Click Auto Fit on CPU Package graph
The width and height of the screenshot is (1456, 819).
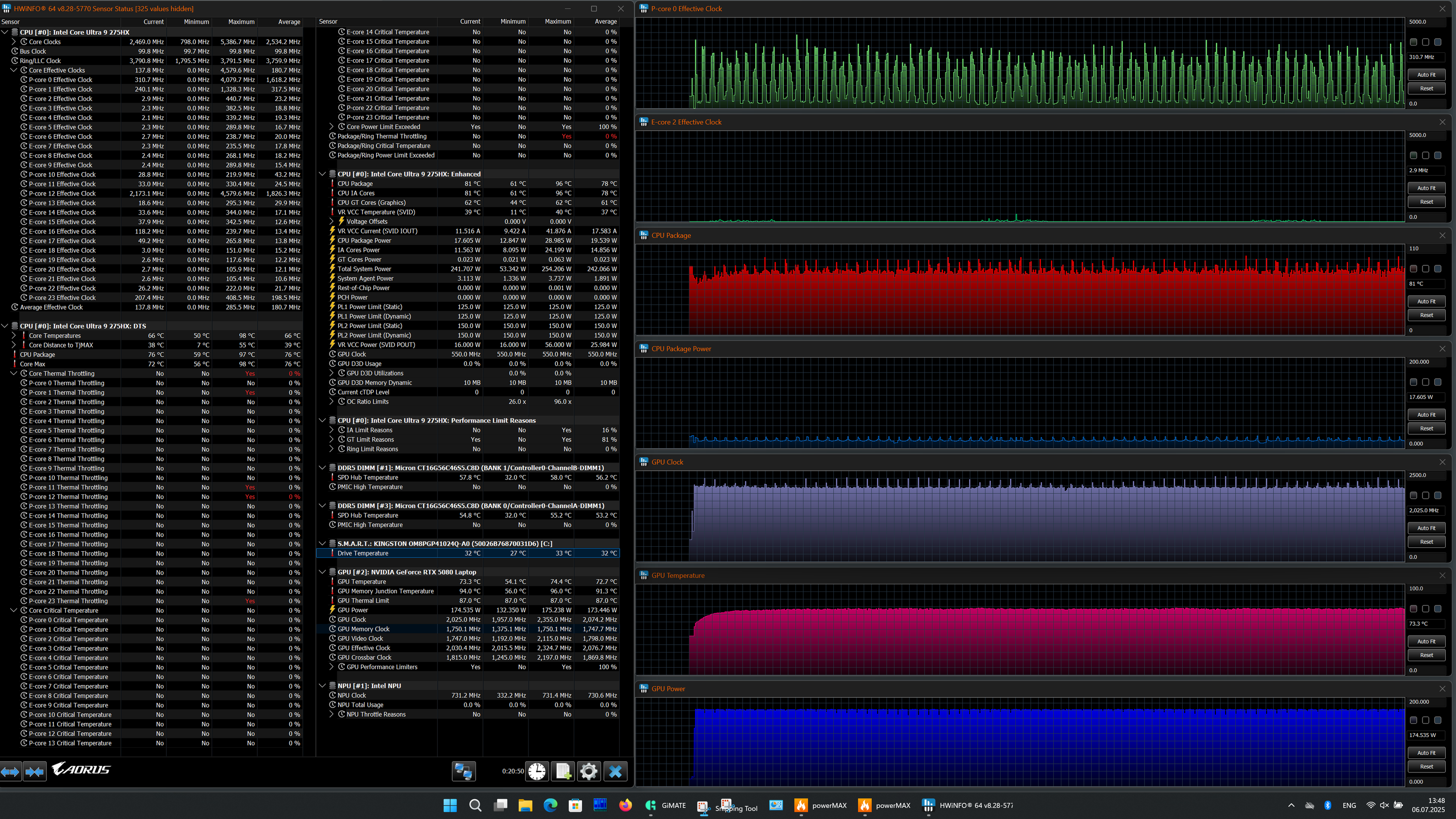click(x=1426, y=301)
